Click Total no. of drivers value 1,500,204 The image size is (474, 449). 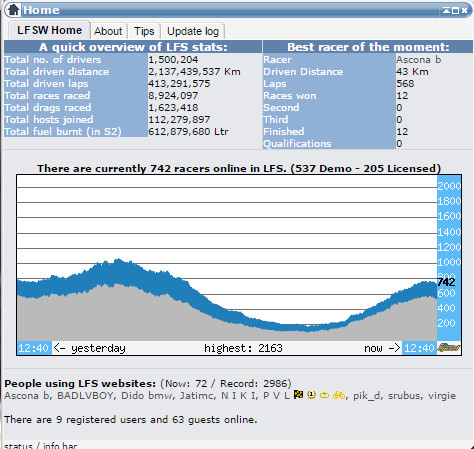(x=173, y=60)
